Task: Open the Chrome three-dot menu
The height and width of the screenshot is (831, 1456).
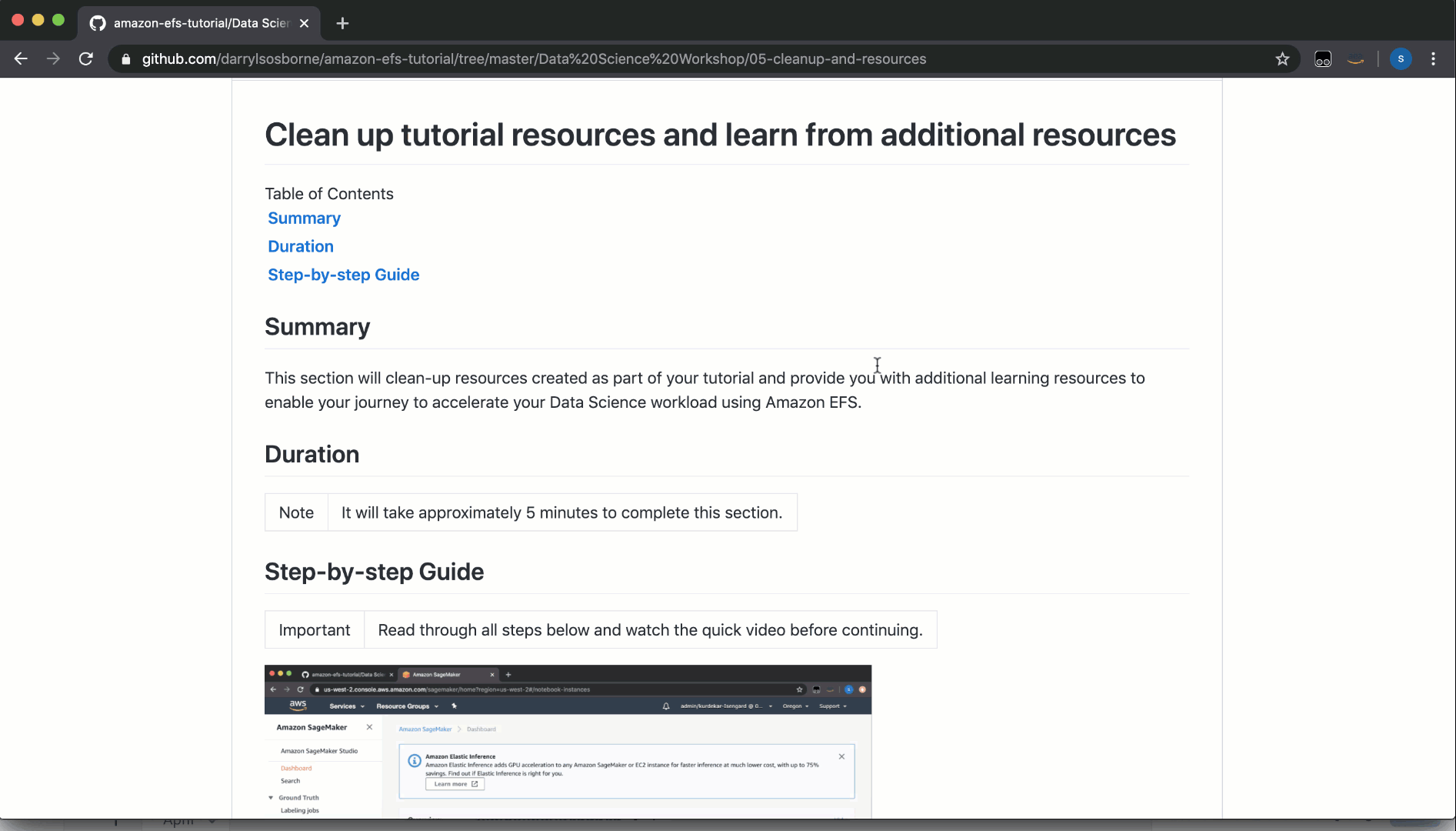Action: [1433, 58]
